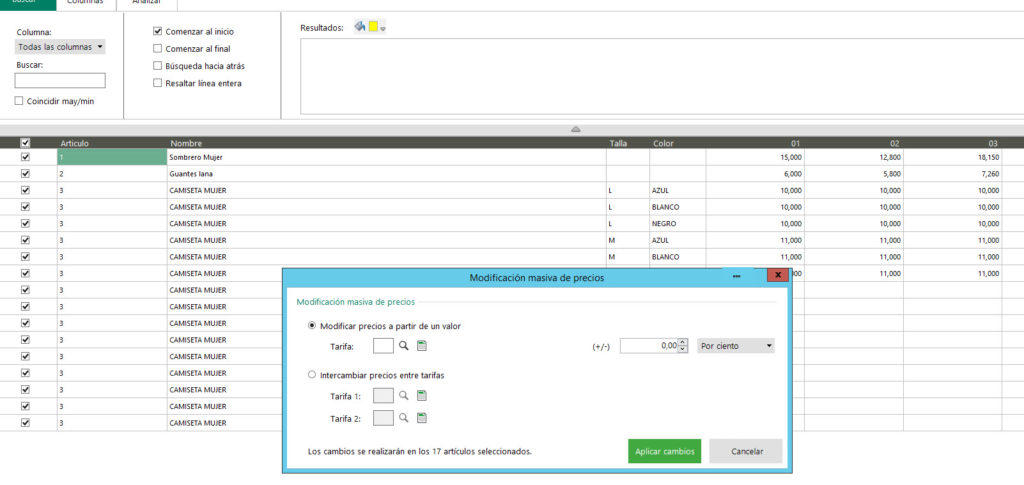Click the 5,800 price cell
This screenshot has width=1024, height=485.
tap(854, 174)
